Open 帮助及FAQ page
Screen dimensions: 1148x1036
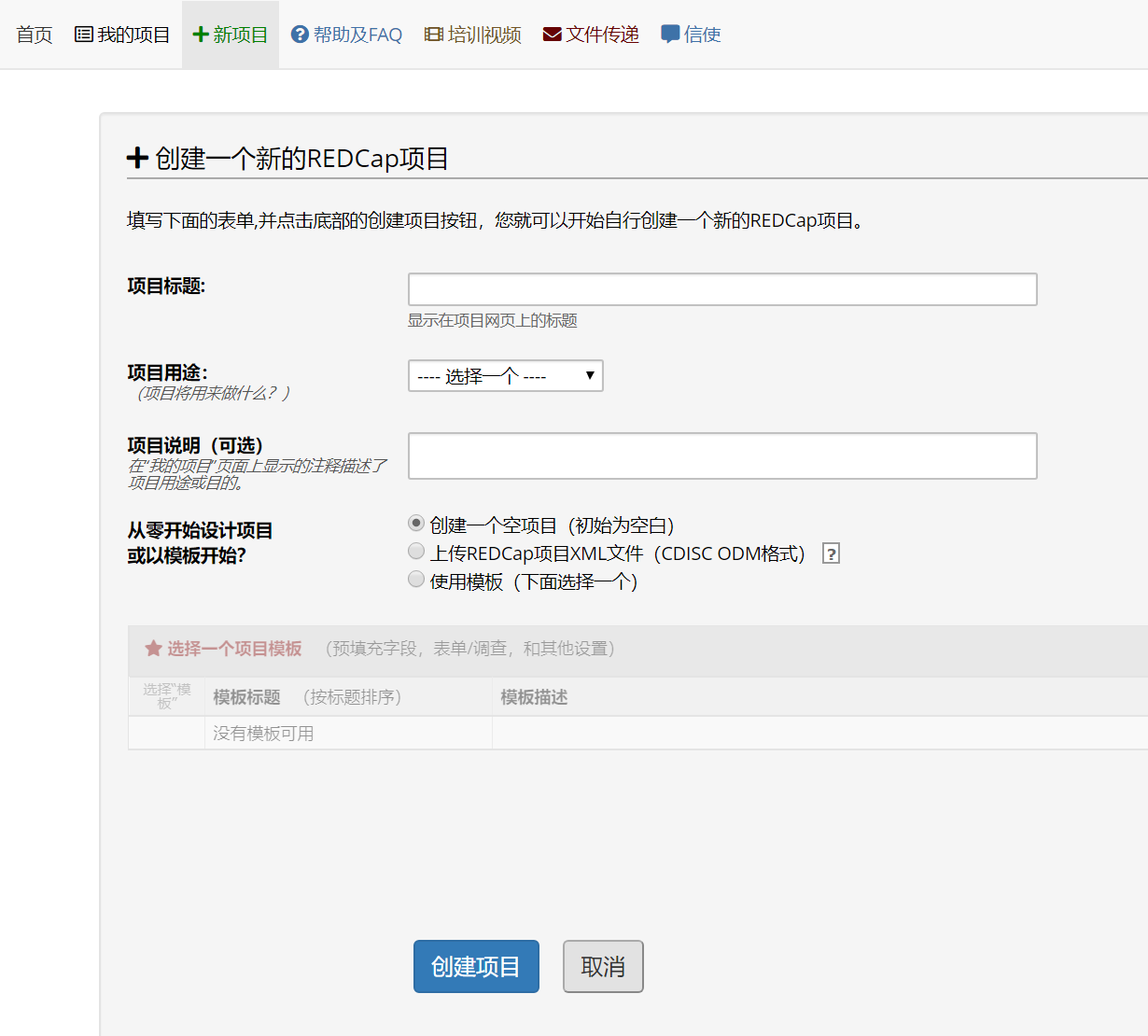(346, 35)
